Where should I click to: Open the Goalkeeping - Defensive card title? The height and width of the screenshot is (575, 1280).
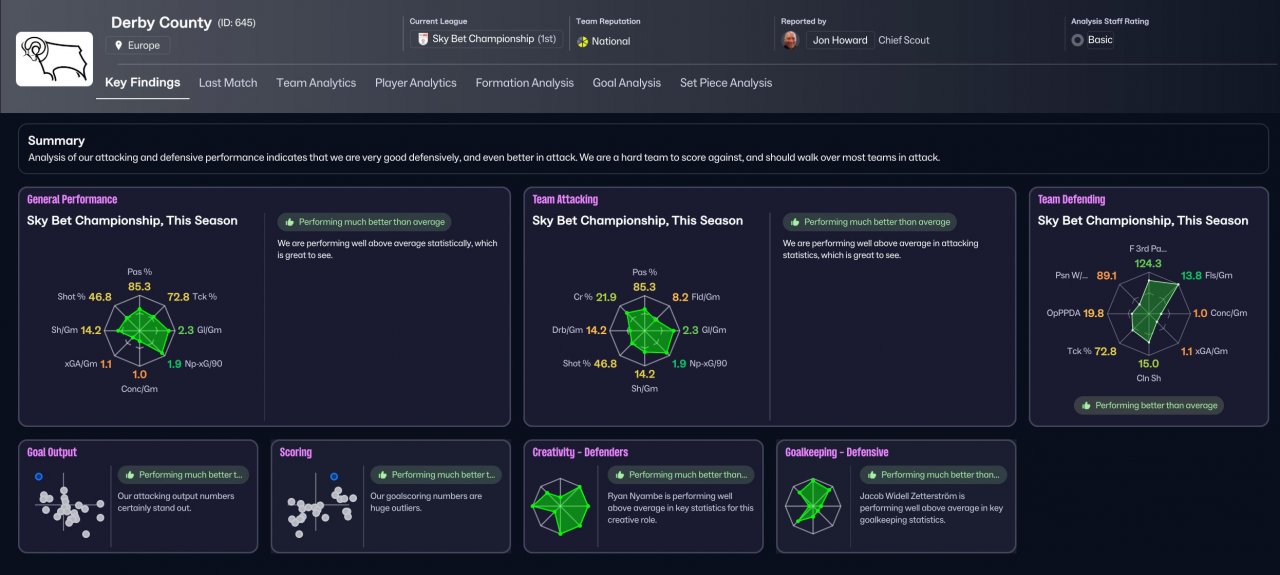pyautogui.click(x=837, y=452)
